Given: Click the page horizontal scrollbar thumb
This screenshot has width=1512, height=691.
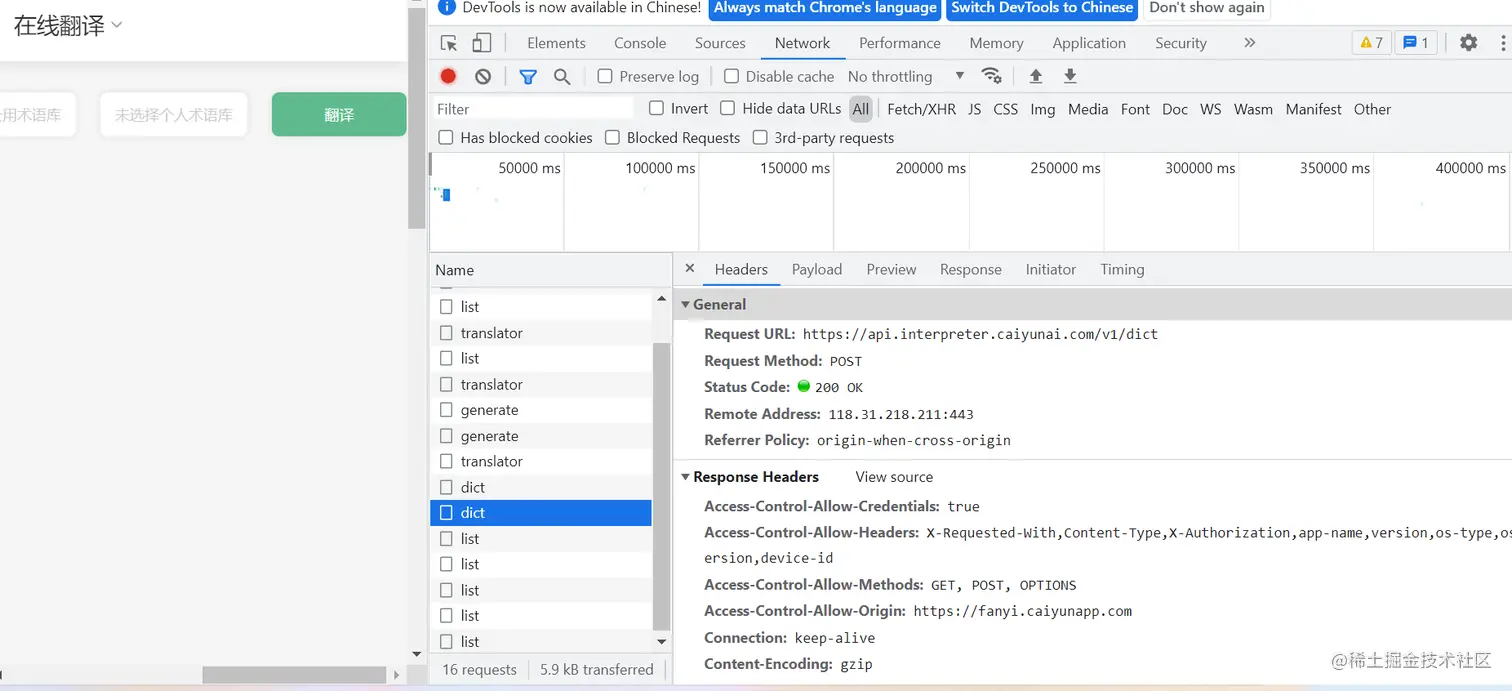Looking at the screenshot, I should (x=294, y=676).
